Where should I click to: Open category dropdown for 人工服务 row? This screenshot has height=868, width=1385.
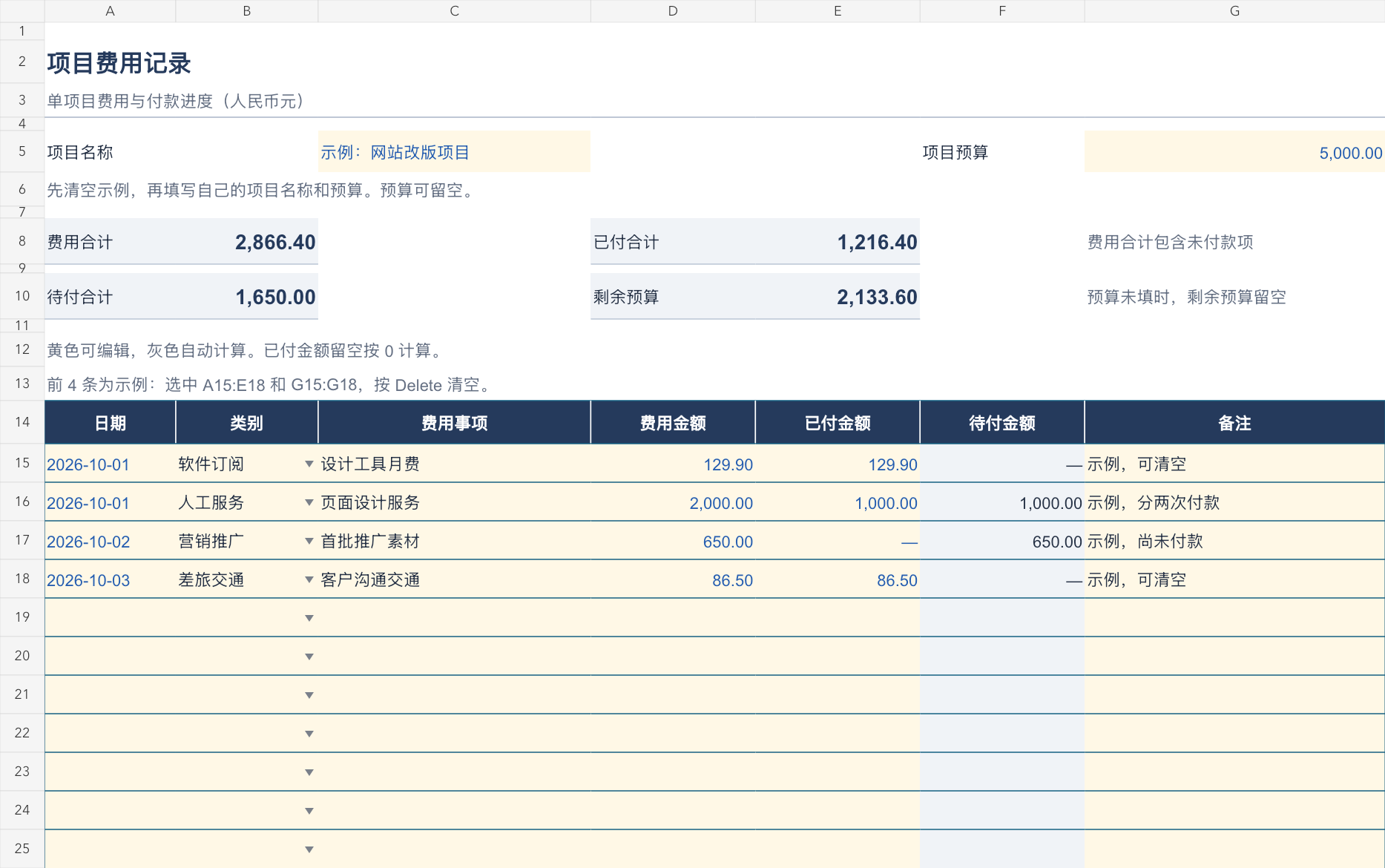tap(309, 502)
